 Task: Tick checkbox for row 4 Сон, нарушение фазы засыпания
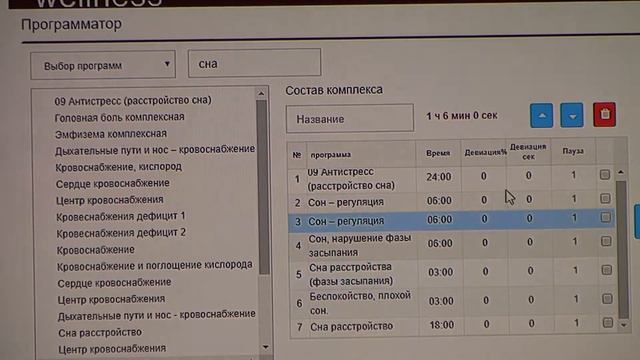pos(606,241)
